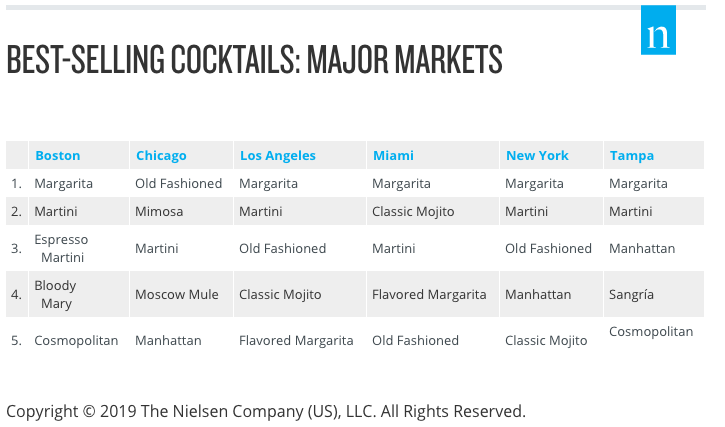Click Flavored Margarita in the Miami column

[x=429, y=294]
